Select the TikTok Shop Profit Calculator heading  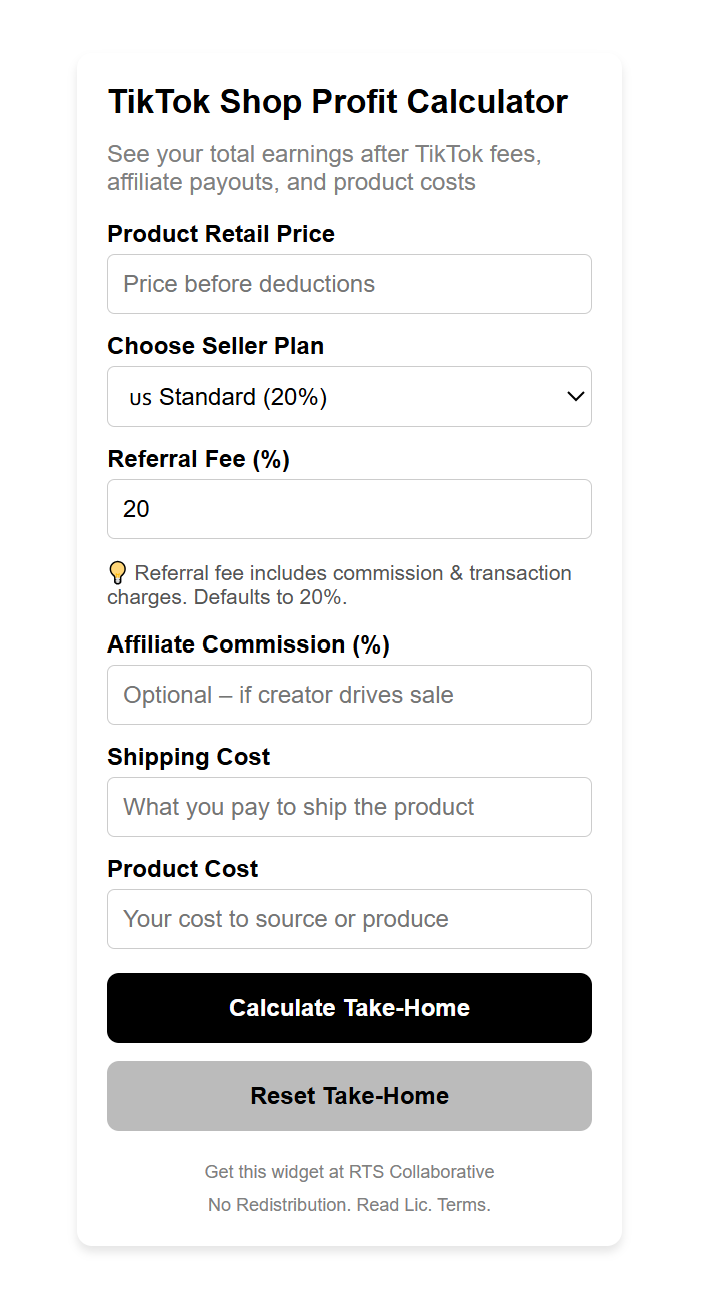point(337,101)
